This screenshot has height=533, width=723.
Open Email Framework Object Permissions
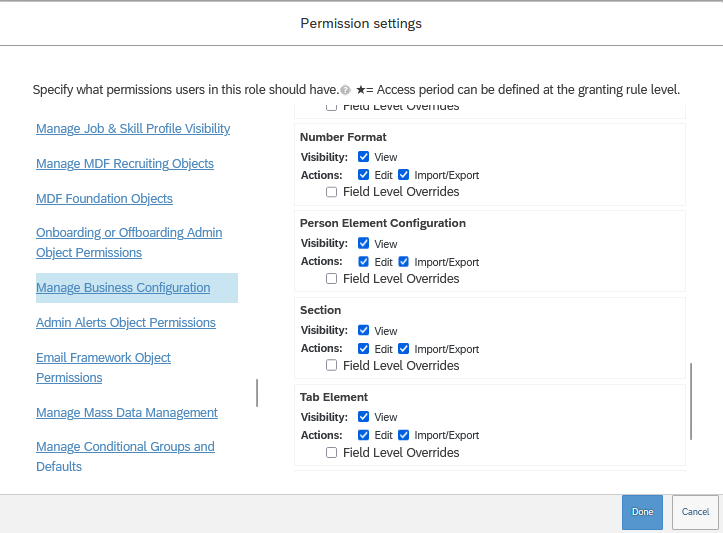tap(103, 367)
